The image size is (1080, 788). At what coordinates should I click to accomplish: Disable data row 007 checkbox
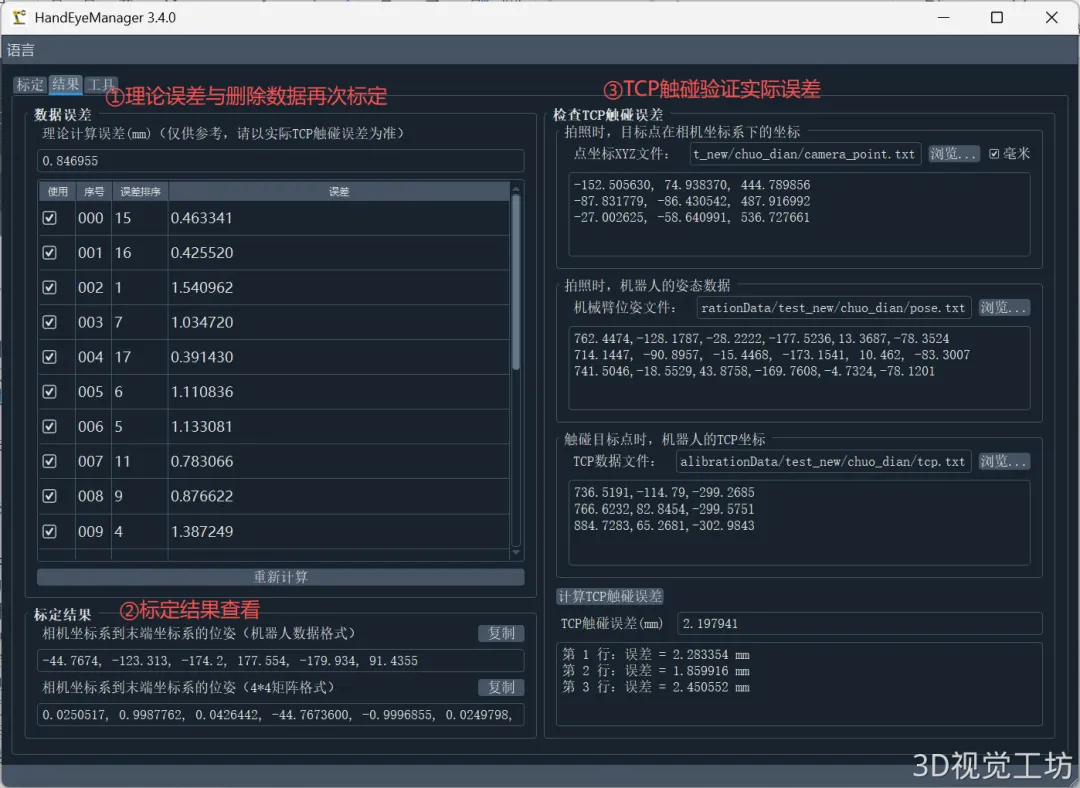(x=50, y=461)
